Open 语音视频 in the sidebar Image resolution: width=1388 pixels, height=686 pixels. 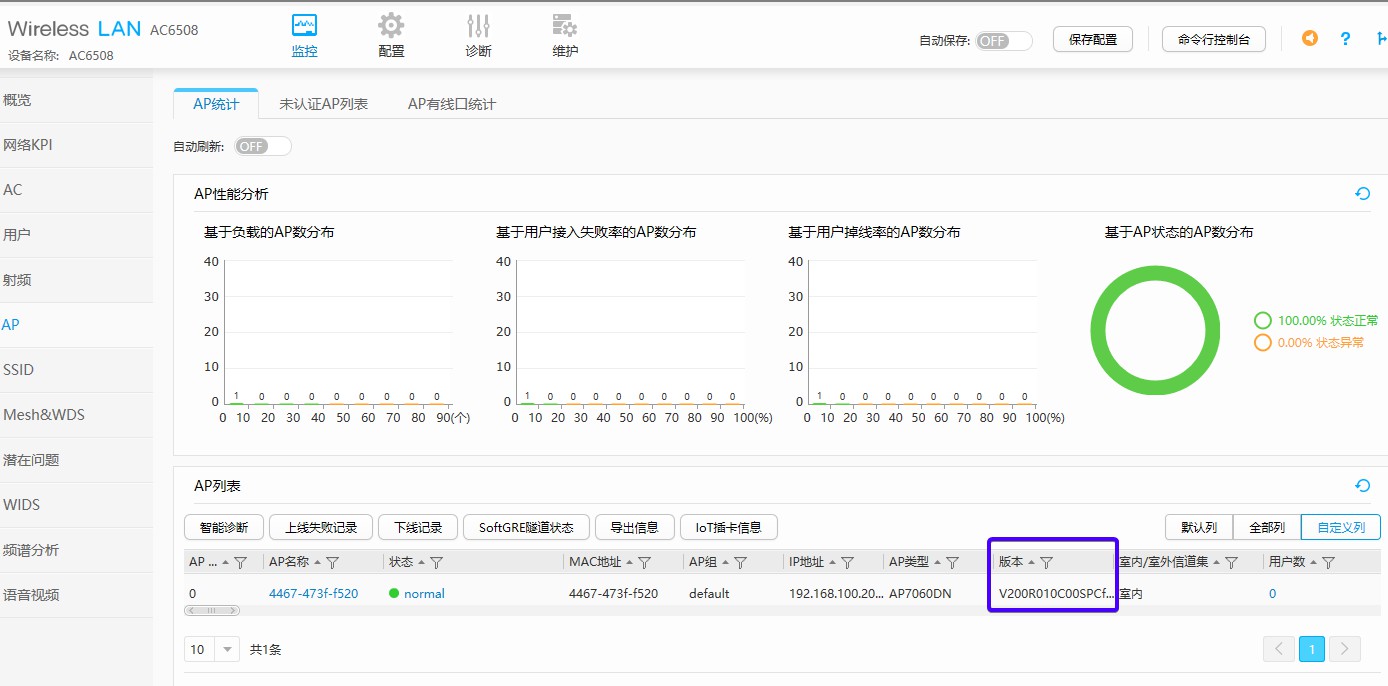tap(76, 595)
